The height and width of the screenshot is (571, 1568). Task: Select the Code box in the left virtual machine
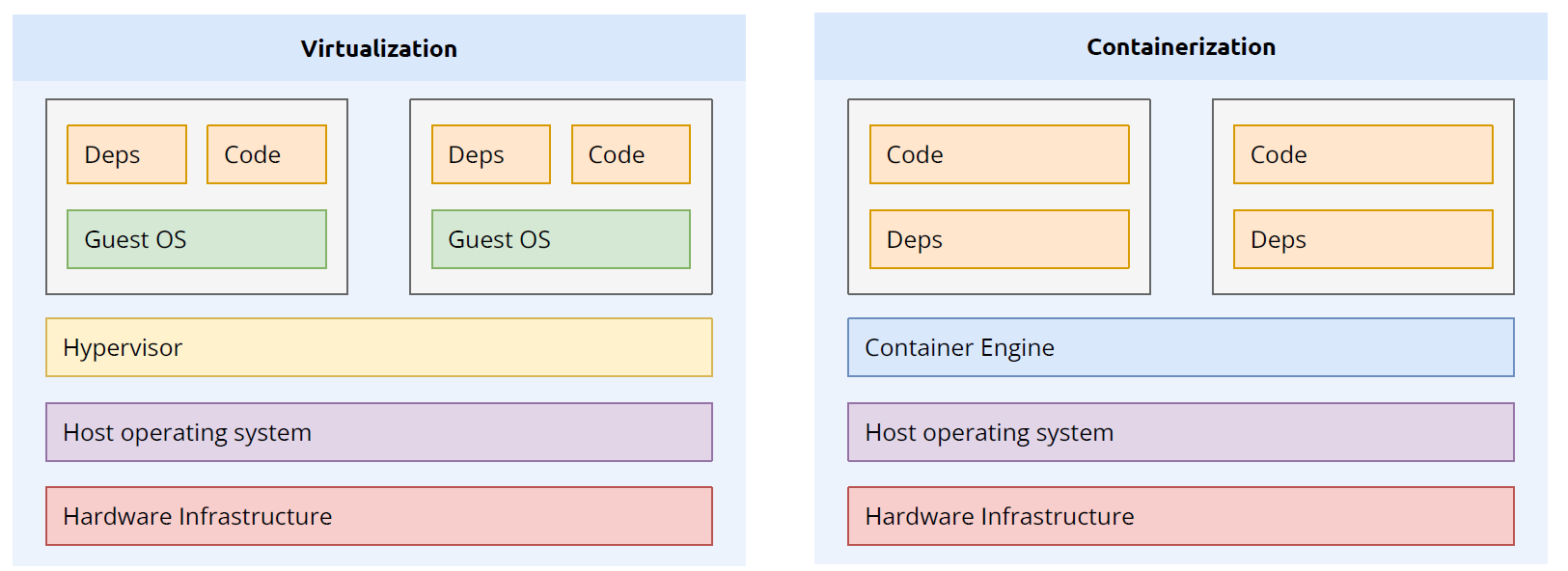(x=266, y=154)
